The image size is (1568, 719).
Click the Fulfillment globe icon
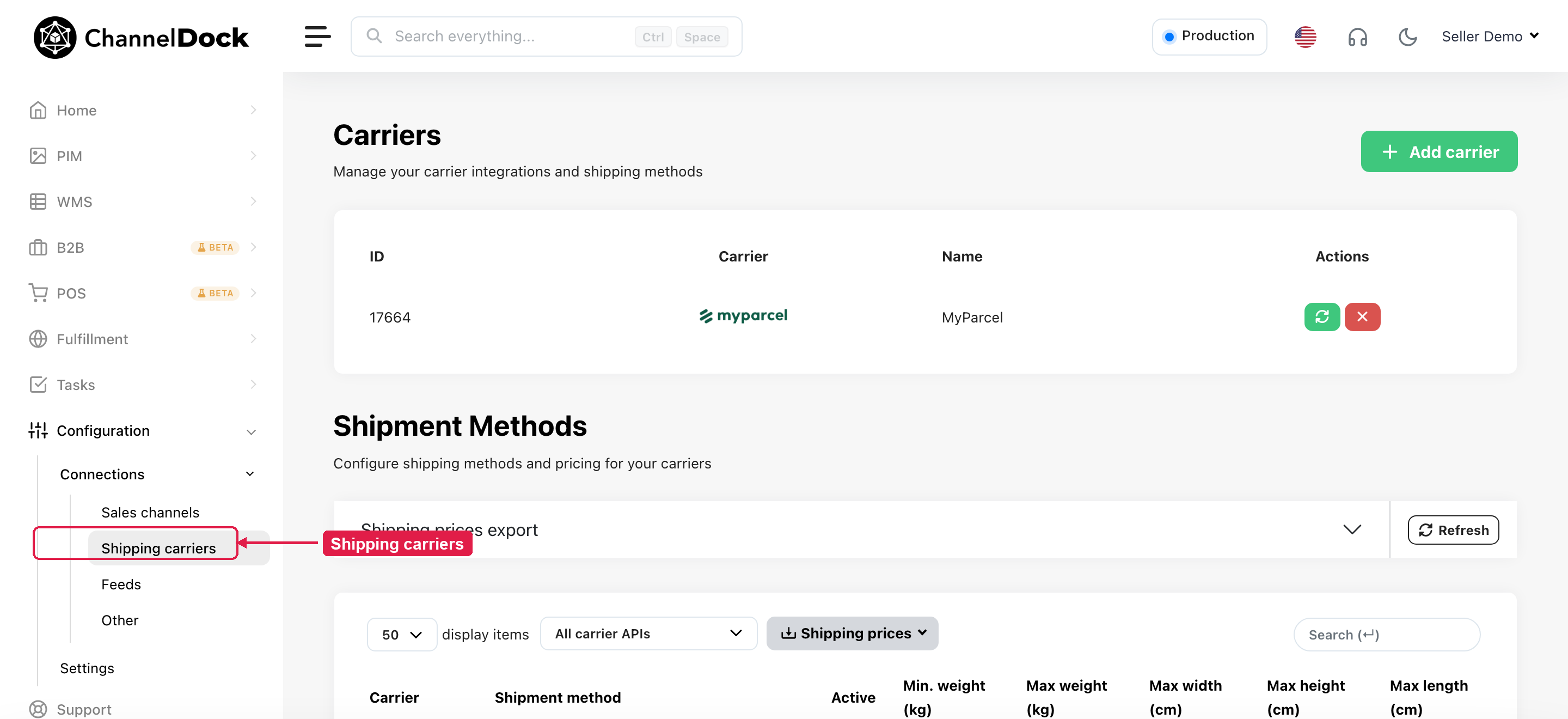tap(38, 338)
